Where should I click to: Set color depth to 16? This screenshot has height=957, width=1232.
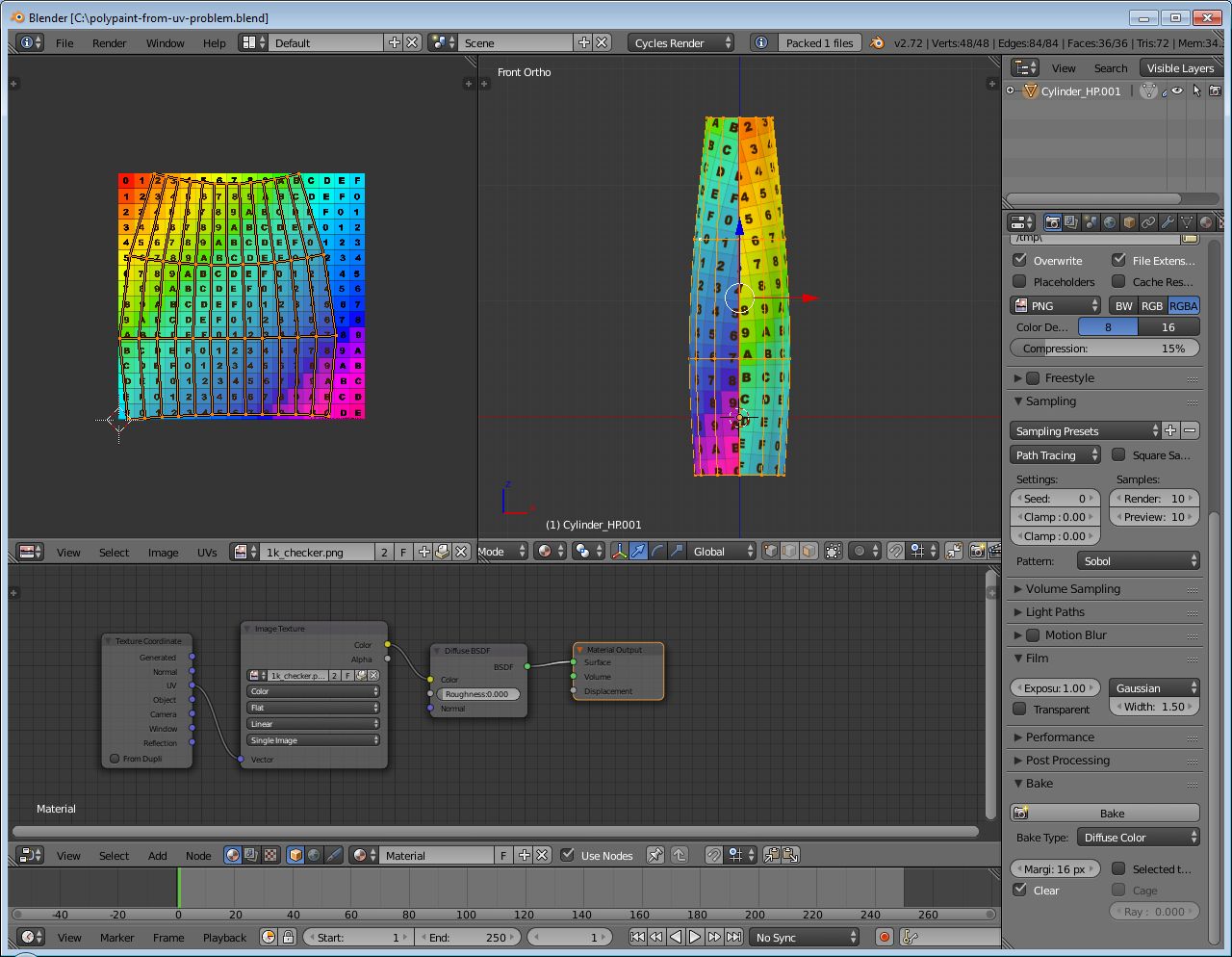point(1168,326)
